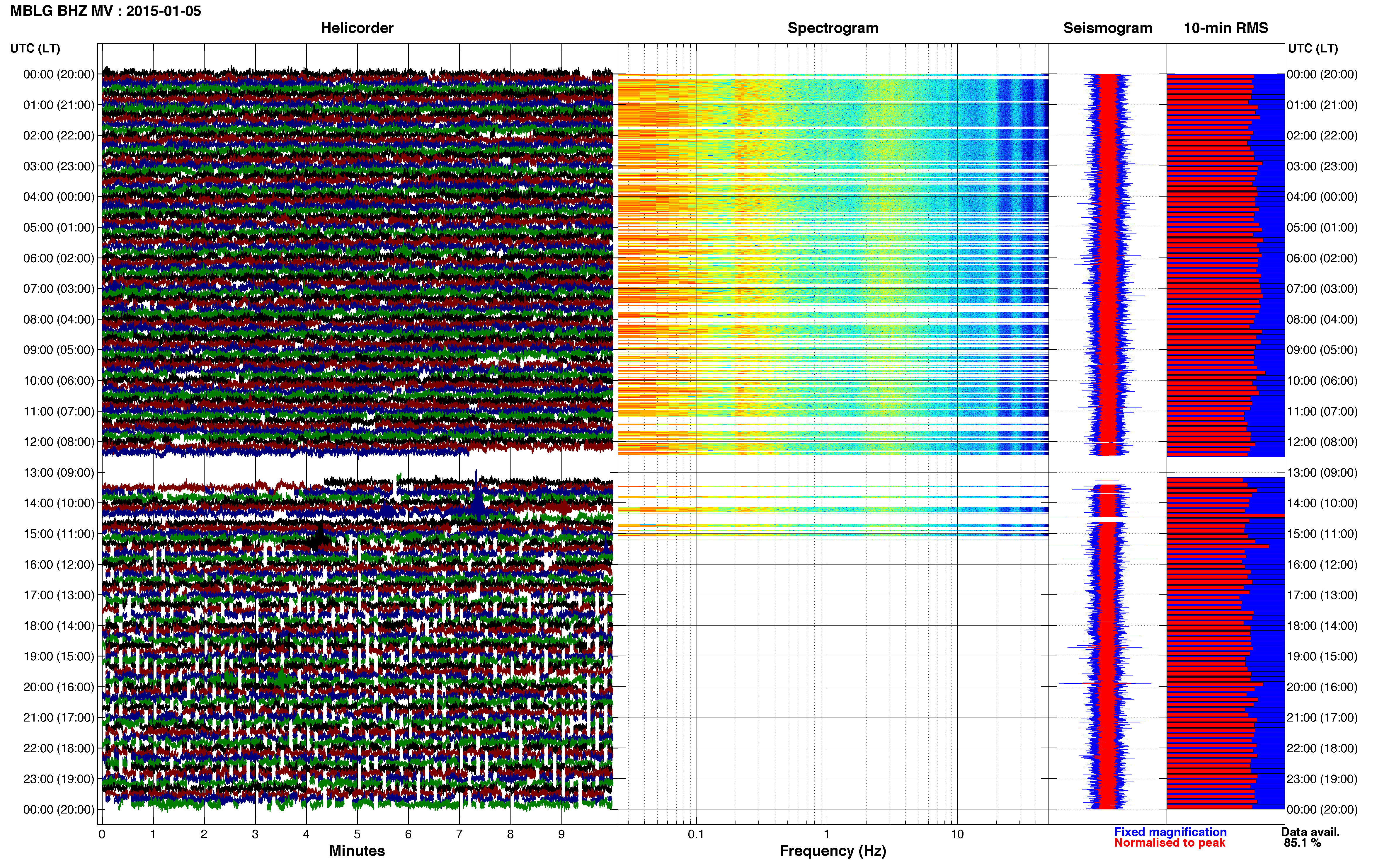Click left time label '11:00 (07:00)'
1389x868 pixels.
[x=59, y=412]
